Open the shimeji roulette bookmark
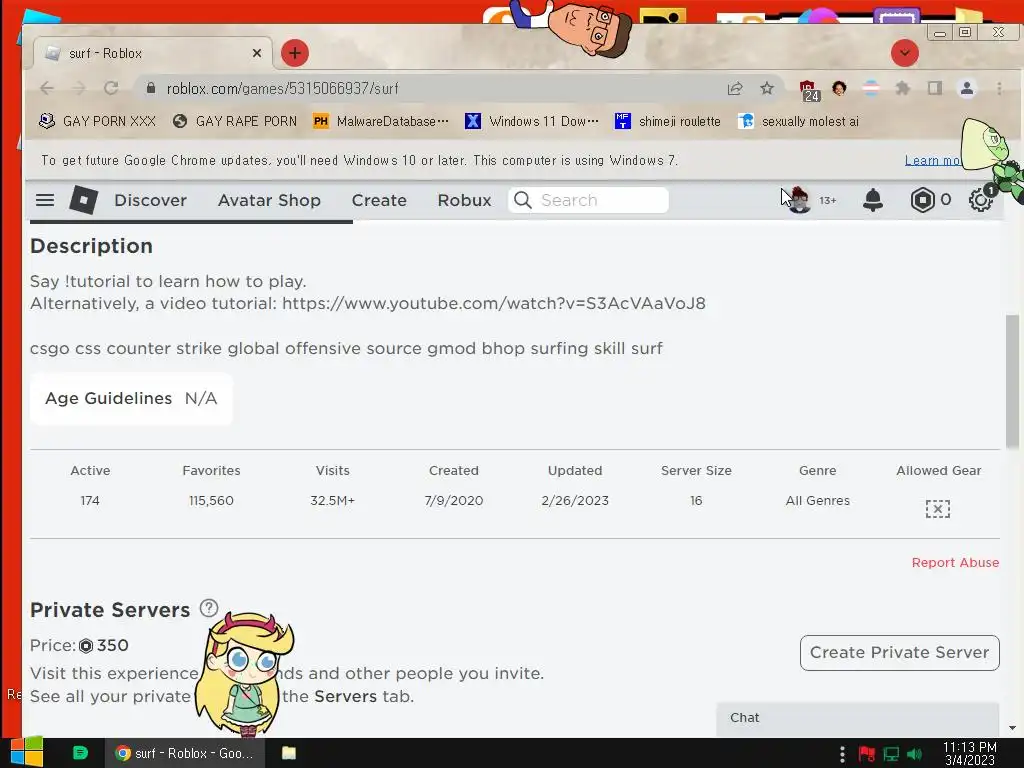This screenshot has height=768, width=1024. (667, 121)
